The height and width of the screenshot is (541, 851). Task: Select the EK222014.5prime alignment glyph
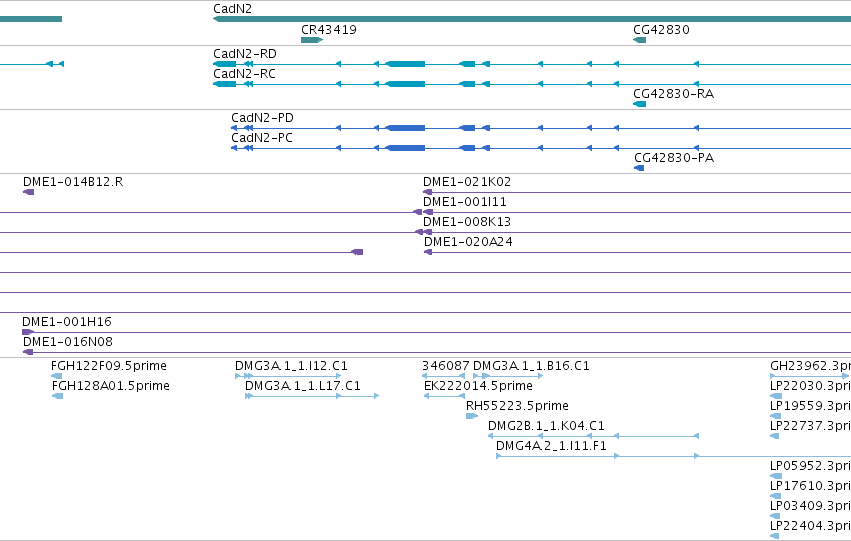(x=444, y=396)
